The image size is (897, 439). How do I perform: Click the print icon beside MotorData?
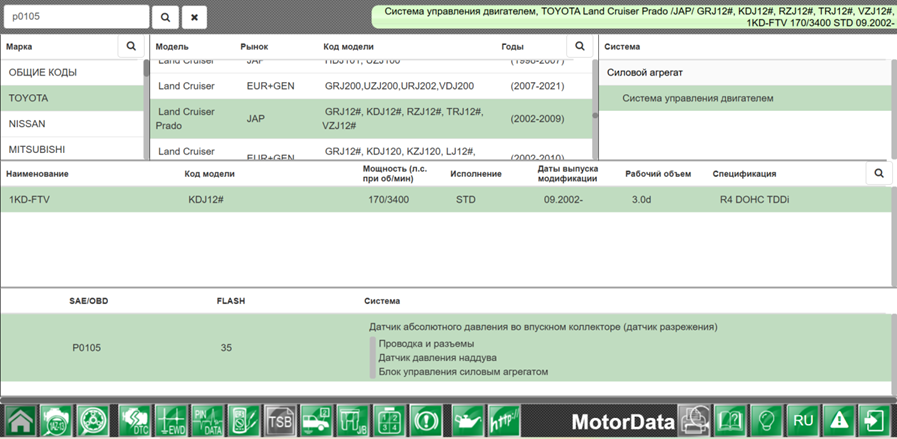point(694,421)
